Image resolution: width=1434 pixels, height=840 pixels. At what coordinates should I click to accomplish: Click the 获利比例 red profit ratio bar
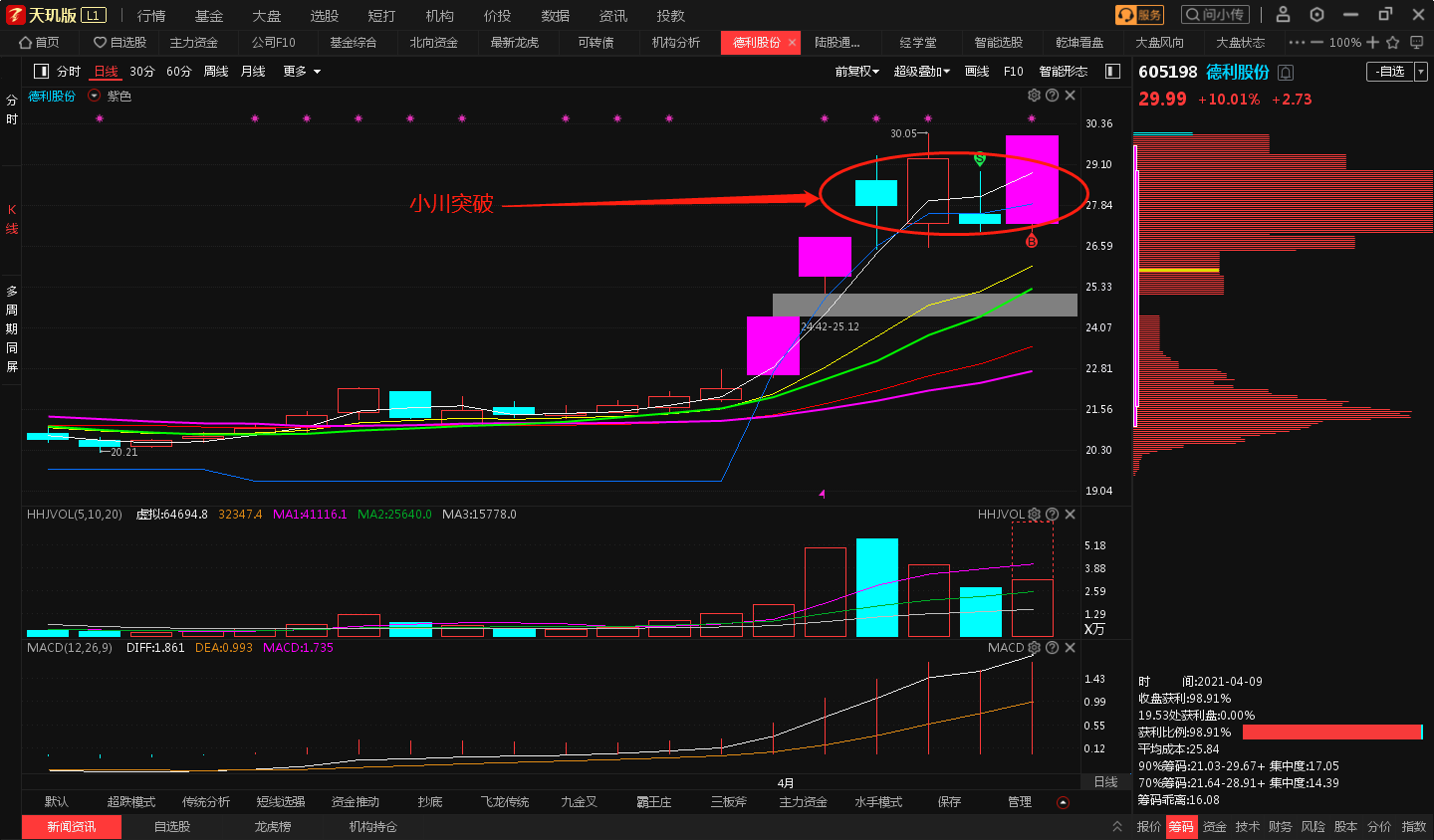[x=1332, y=733]
